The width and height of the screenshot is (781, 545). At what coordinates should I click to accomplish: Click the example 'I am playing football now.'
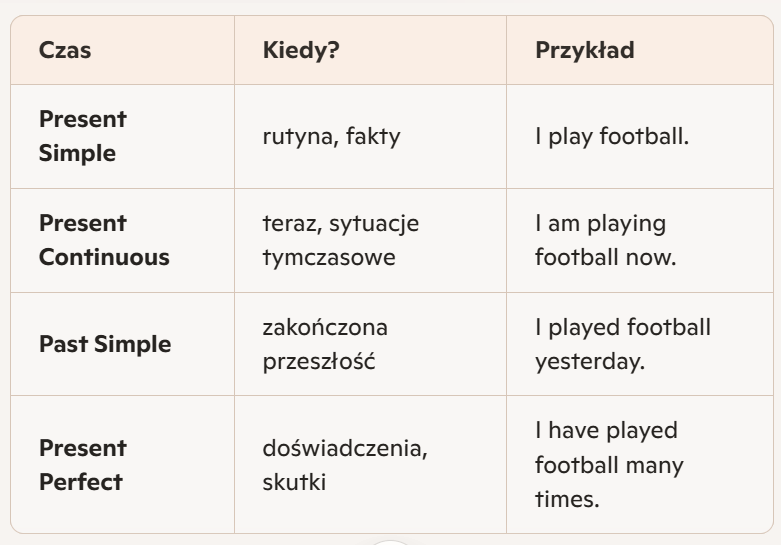pos(606,240)
